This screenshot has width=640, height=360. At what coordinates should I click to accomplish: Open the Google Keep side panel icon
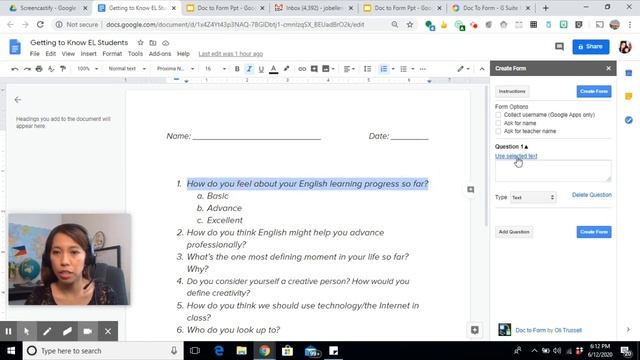tap(629, 96)
